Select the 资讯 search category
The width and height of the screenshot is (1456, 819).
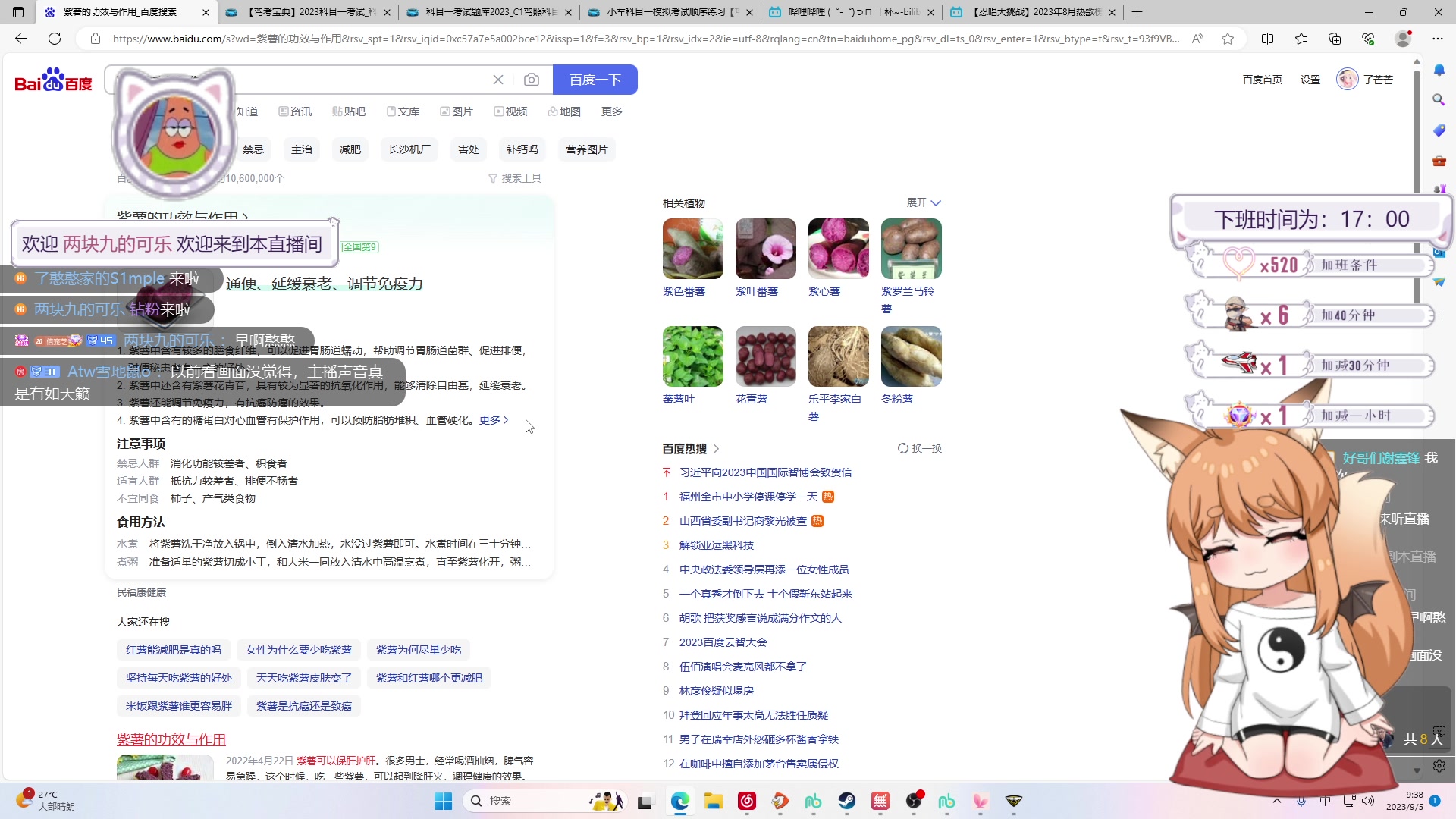(x=295, y=111)
